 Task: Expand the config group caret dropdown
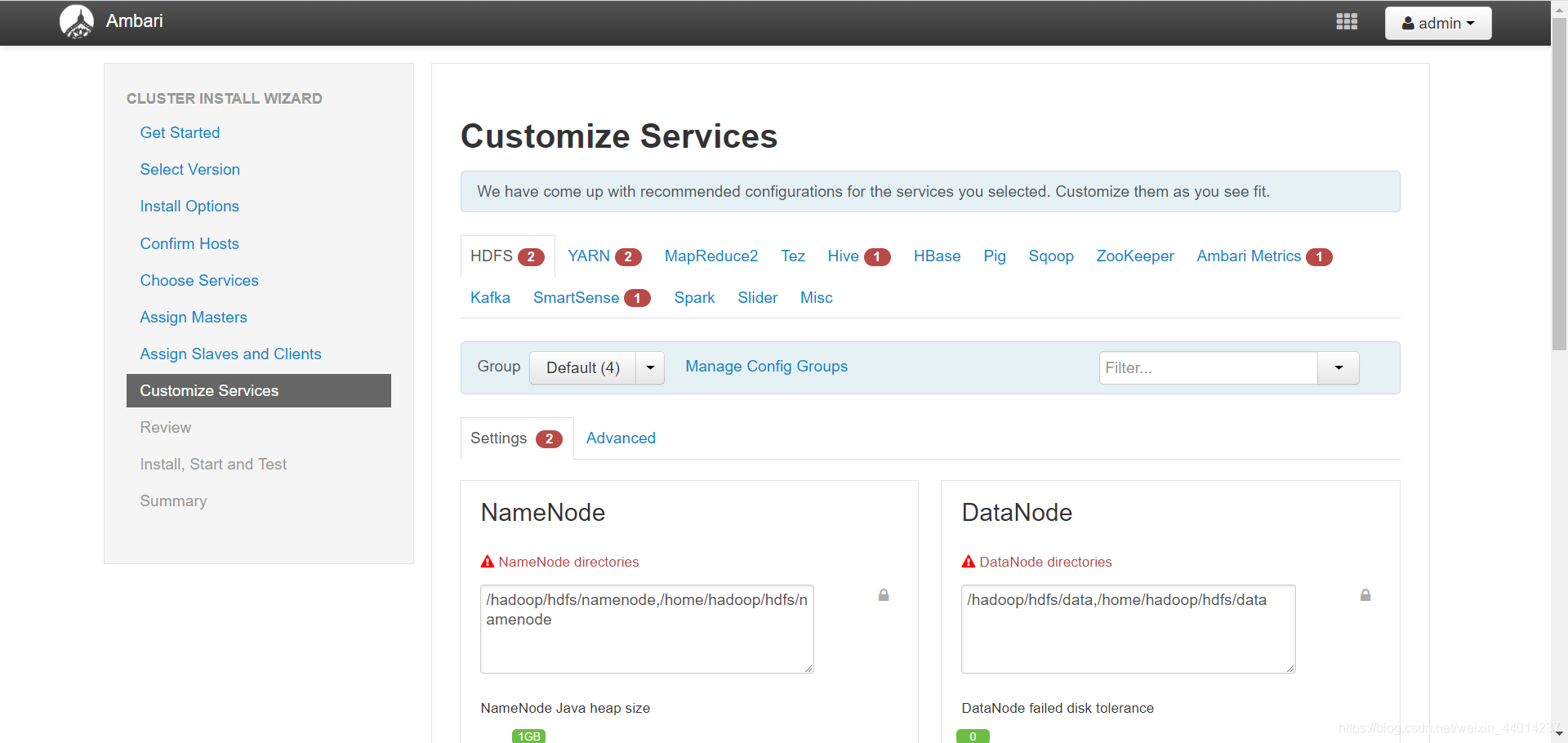click(650, 368)
